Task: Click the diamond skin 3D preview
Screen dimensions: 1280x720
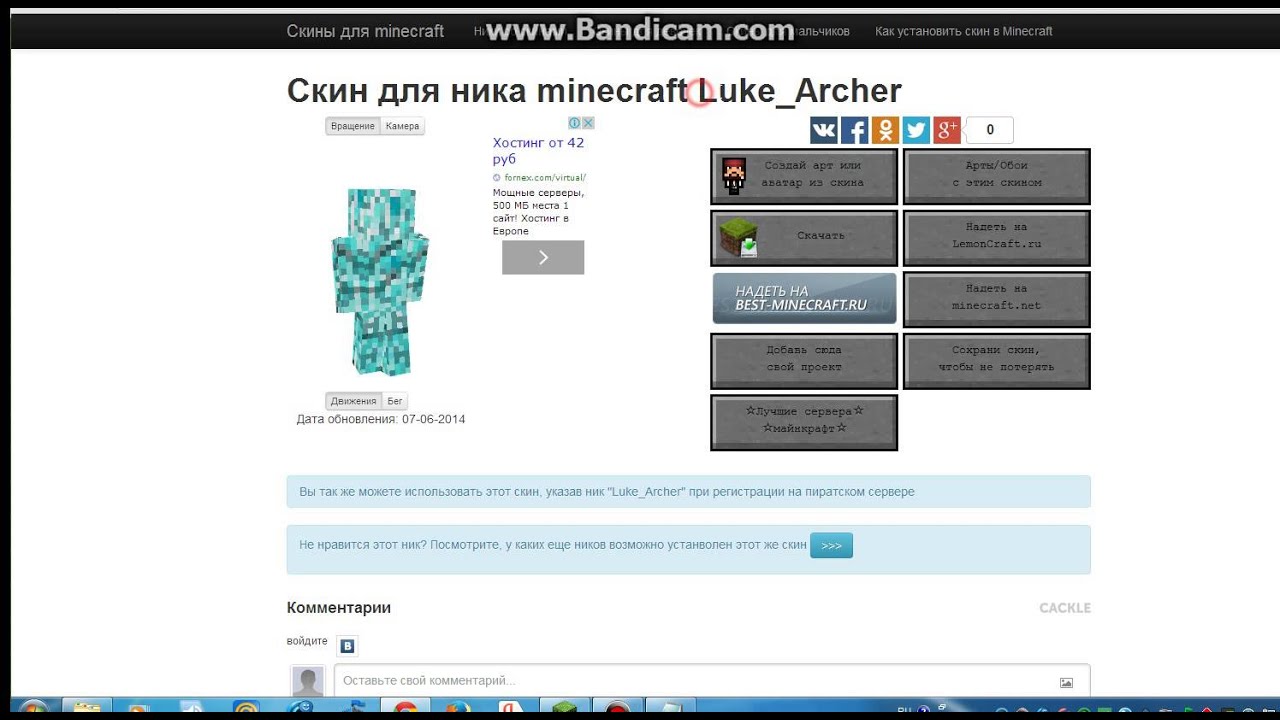Action: point(379,281)
